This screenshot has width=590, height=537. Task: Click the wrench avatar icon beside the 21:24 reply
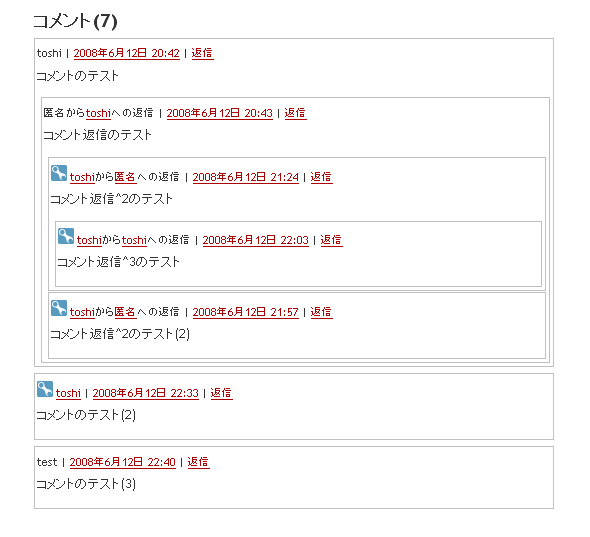coord(59,173)
